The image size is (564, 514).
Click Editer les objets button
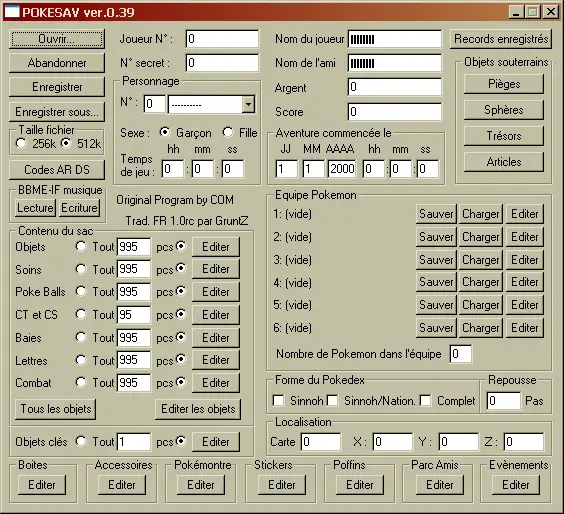[198, 409]
